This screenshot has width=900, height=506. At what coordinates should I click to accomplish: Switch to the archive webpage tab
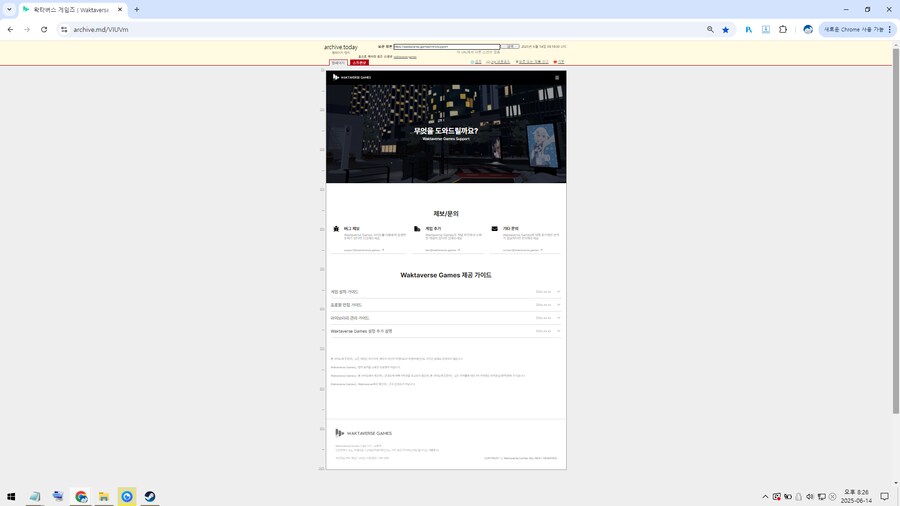[338, 63]
